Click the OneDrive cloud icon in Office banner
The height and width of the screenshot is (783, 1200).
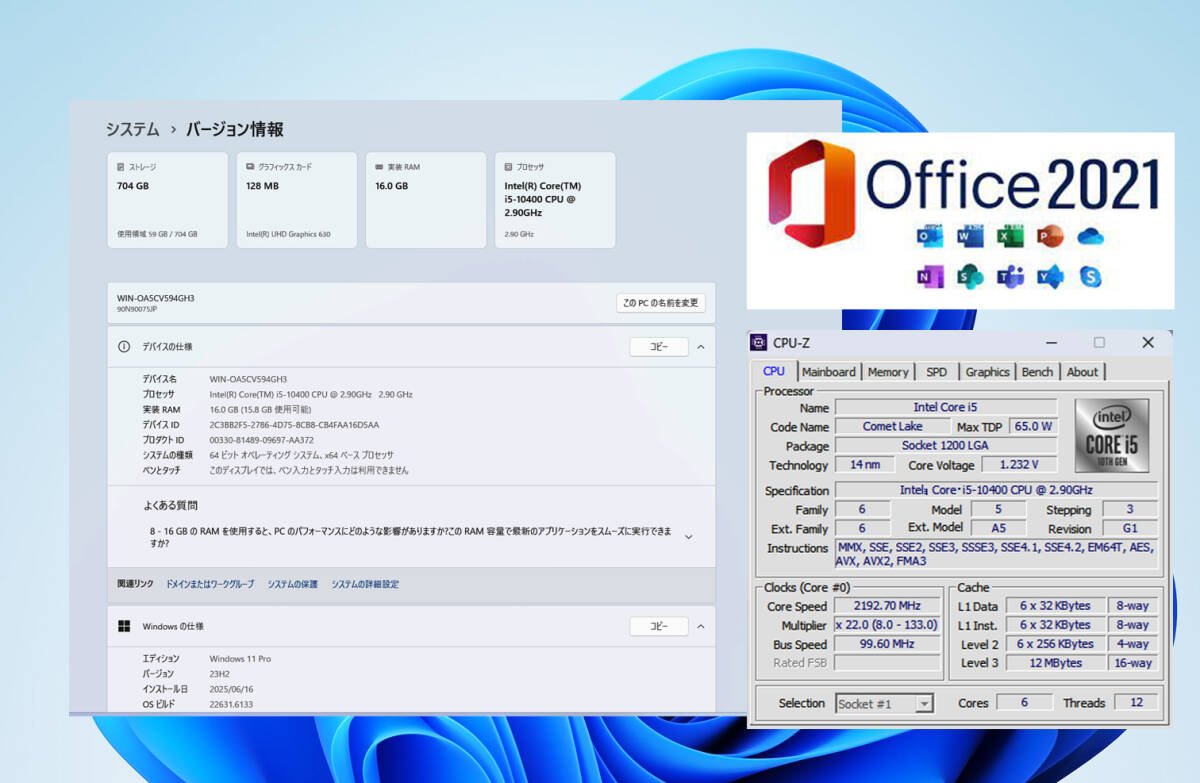pos(1090,237)
